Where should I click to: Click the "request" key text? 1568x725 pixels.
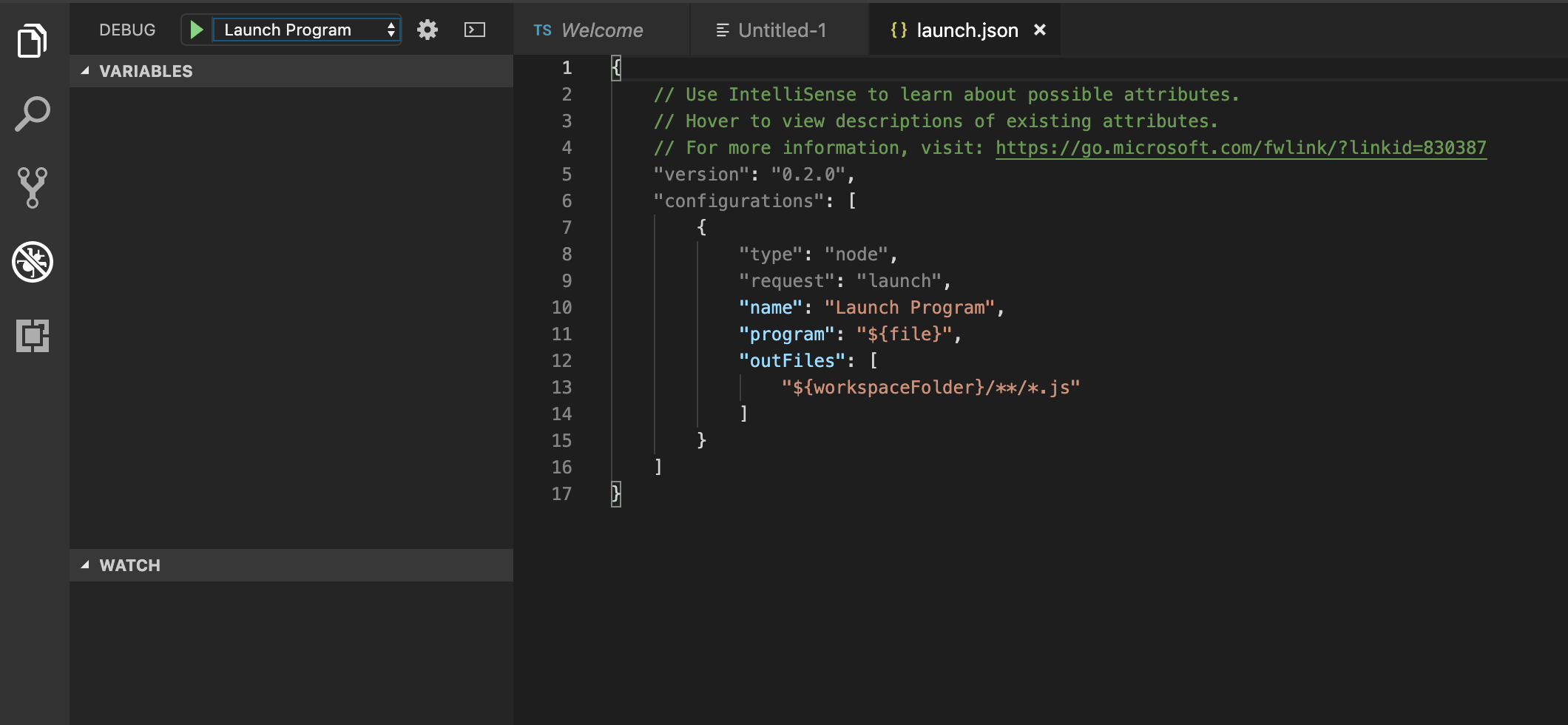point(787,281)
